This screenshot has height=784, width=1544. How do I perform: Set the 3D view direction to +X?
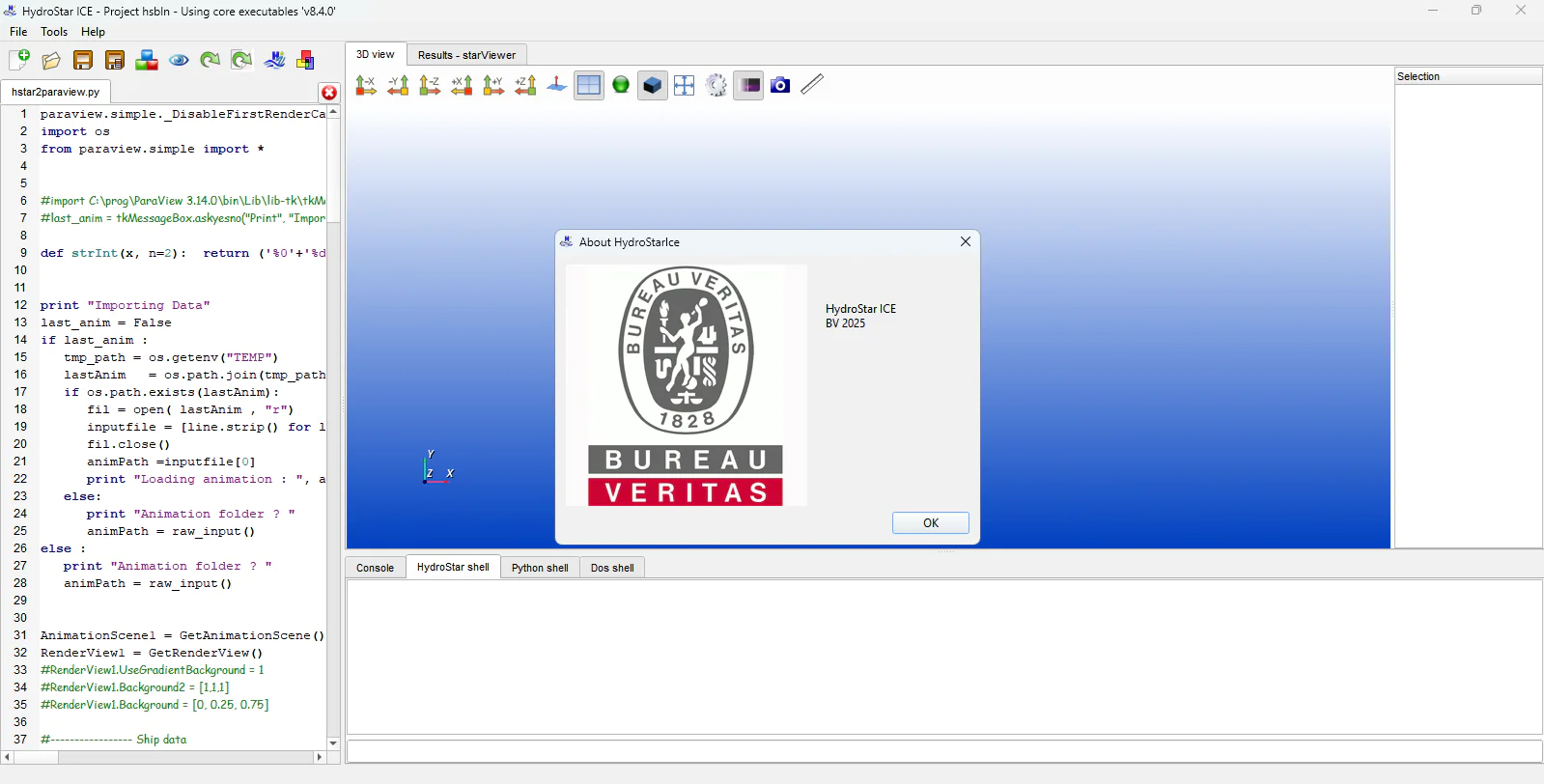(462, 85)
